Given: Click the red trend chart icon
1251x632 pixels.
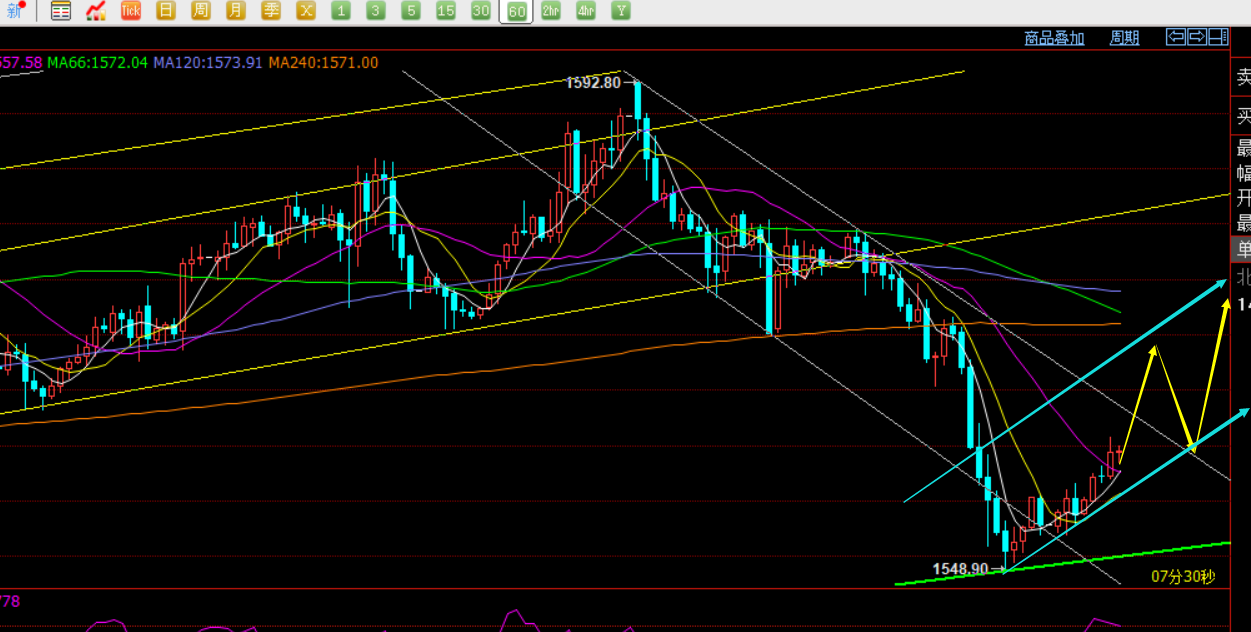Looking at the screenshot, I should pos(96,11).
